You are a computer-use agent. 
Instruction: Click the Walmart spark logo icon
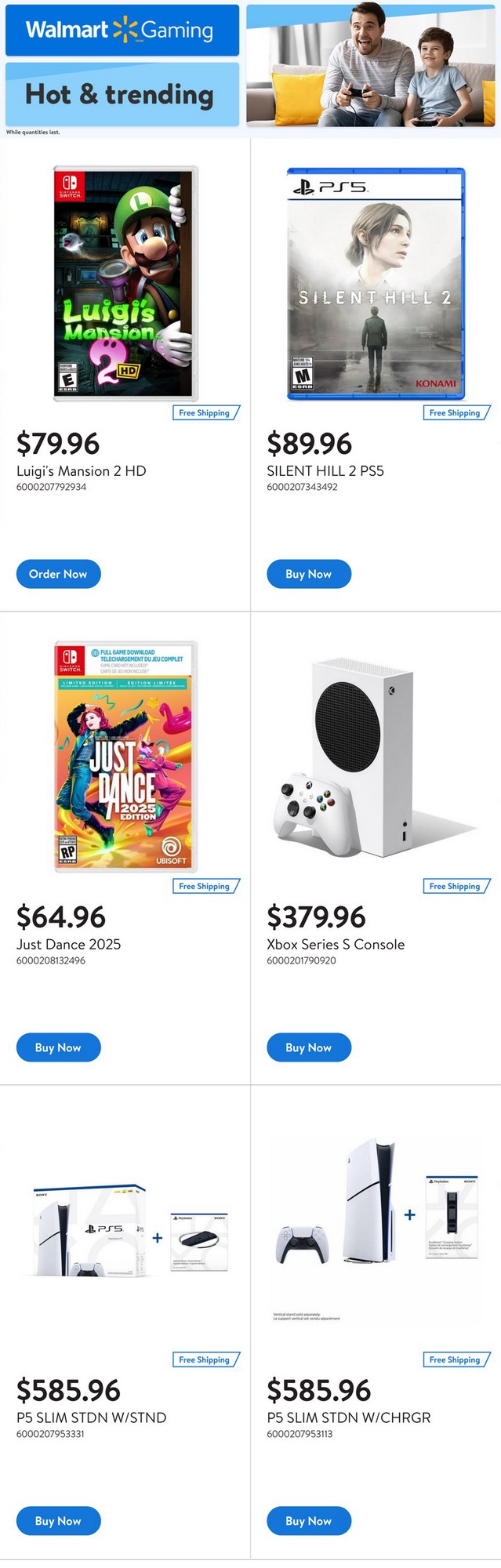tap(125, 30)
